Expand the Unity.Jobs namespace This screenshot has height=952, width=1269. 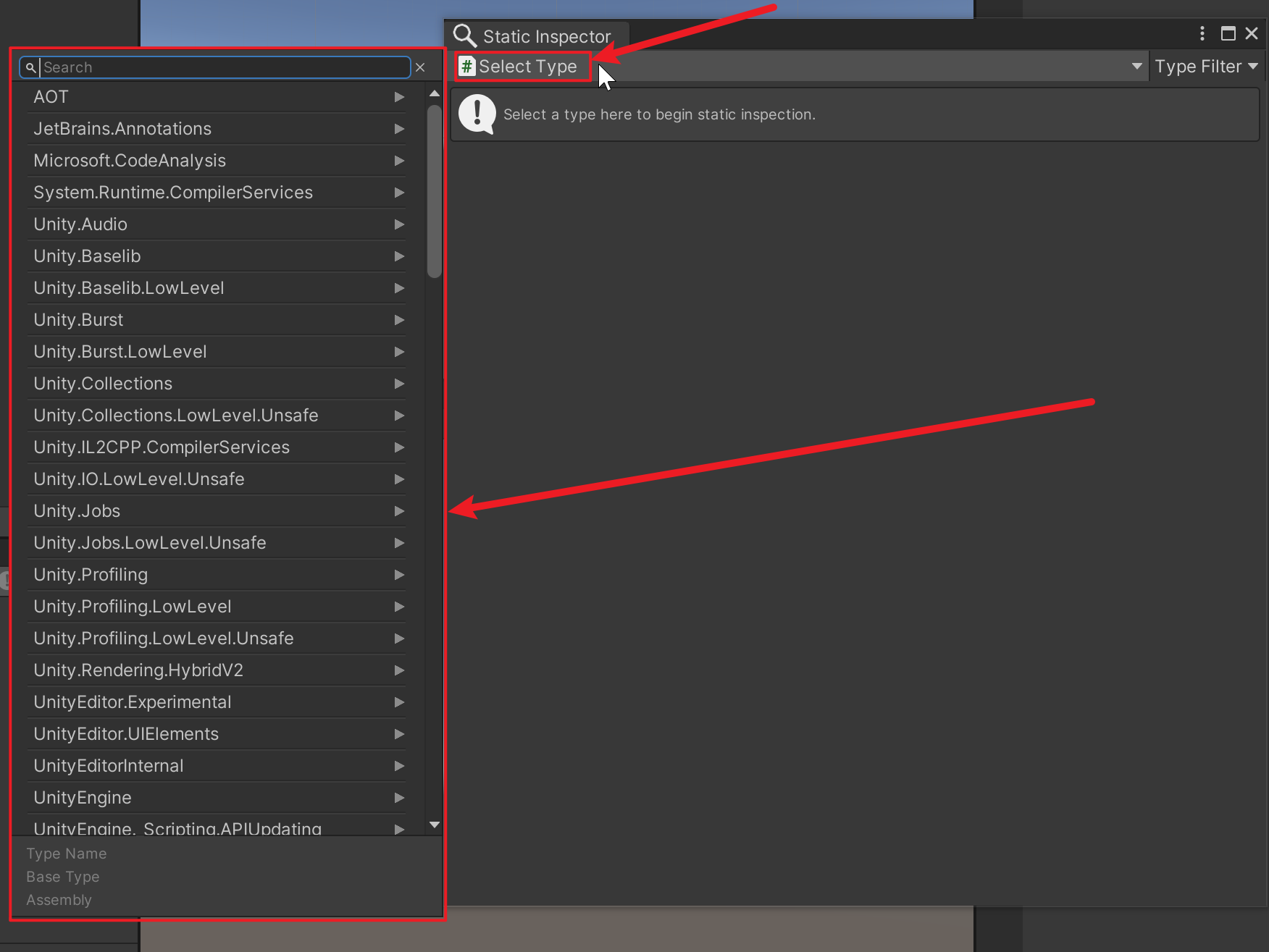coord(217,511)
